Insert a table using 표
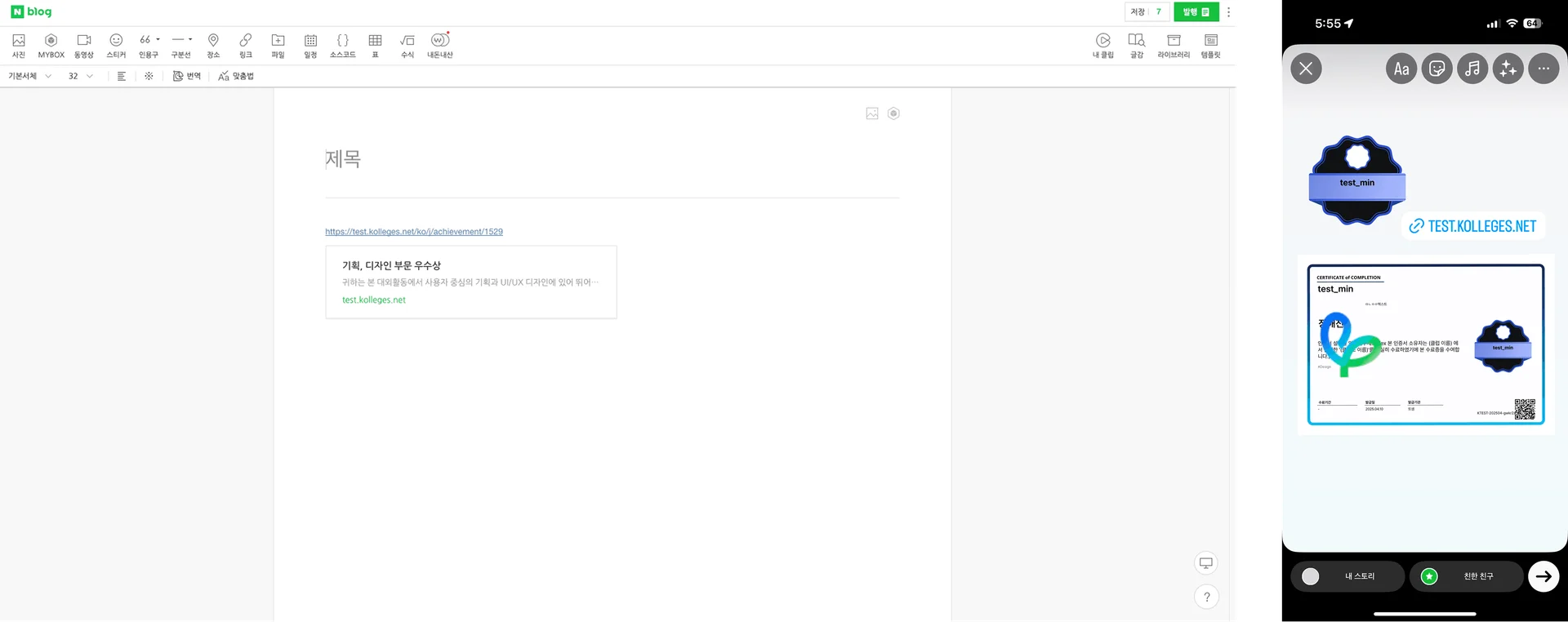This screenshot has height=622, width=1568. [376, 46]
